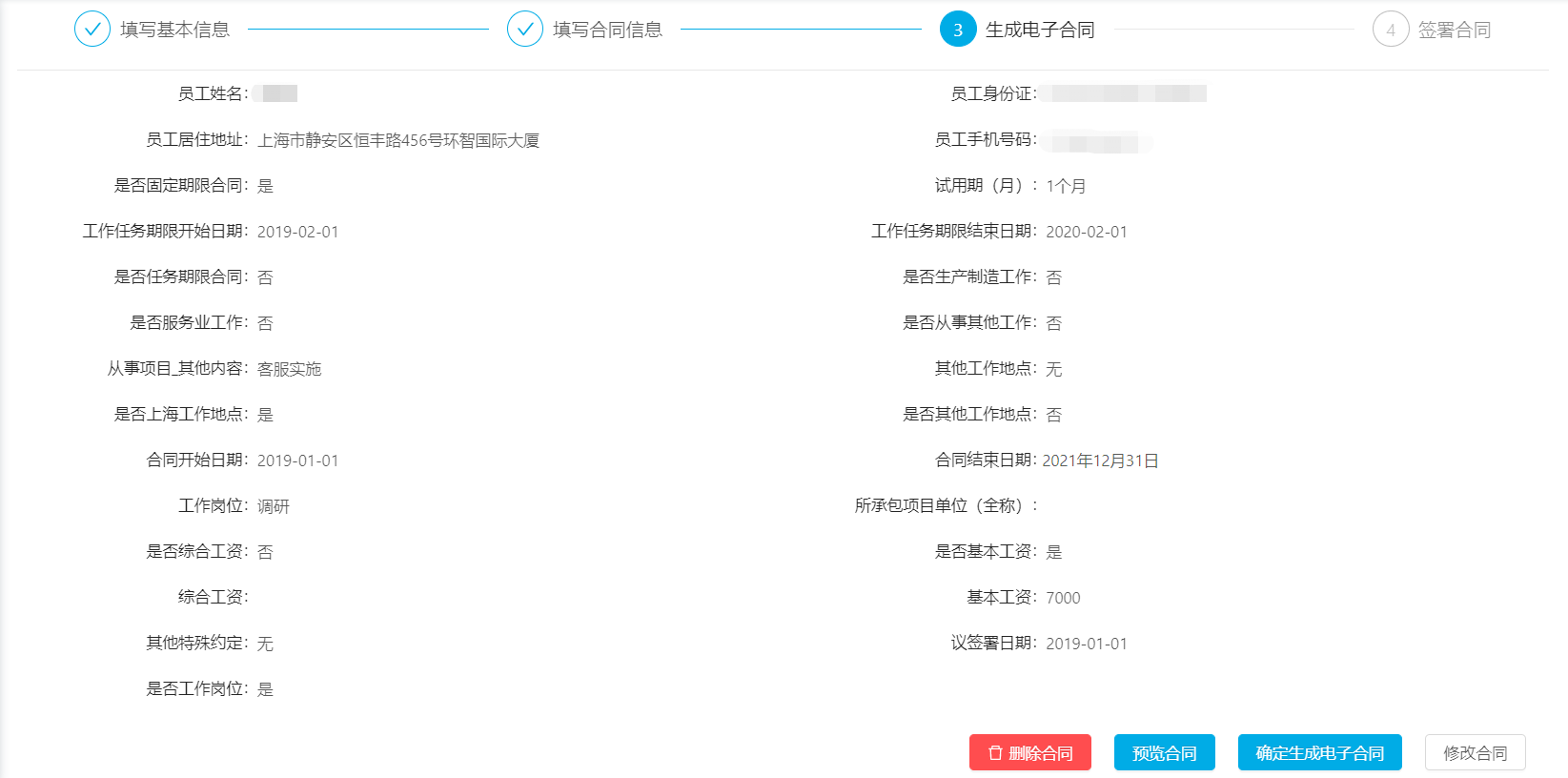Click the 试用期 value 1个月
Image resolution: width=1568 pixels, height=778 pixels.
[1066, 186]
